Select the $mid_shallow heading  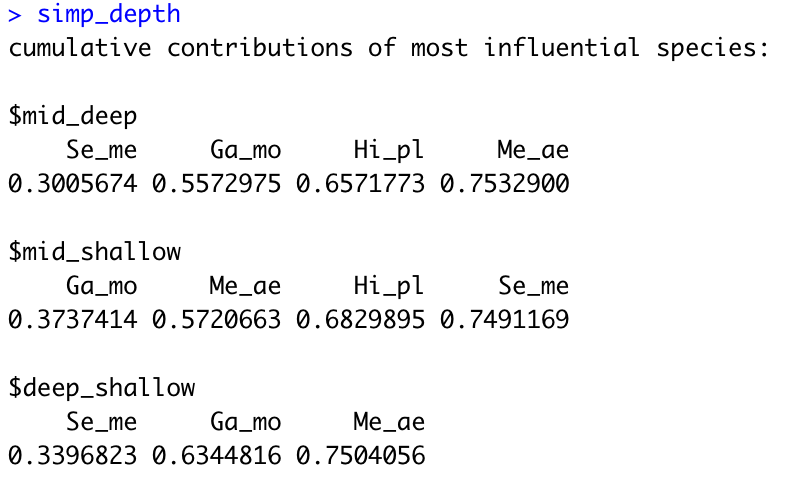click(x=94, y=251)
